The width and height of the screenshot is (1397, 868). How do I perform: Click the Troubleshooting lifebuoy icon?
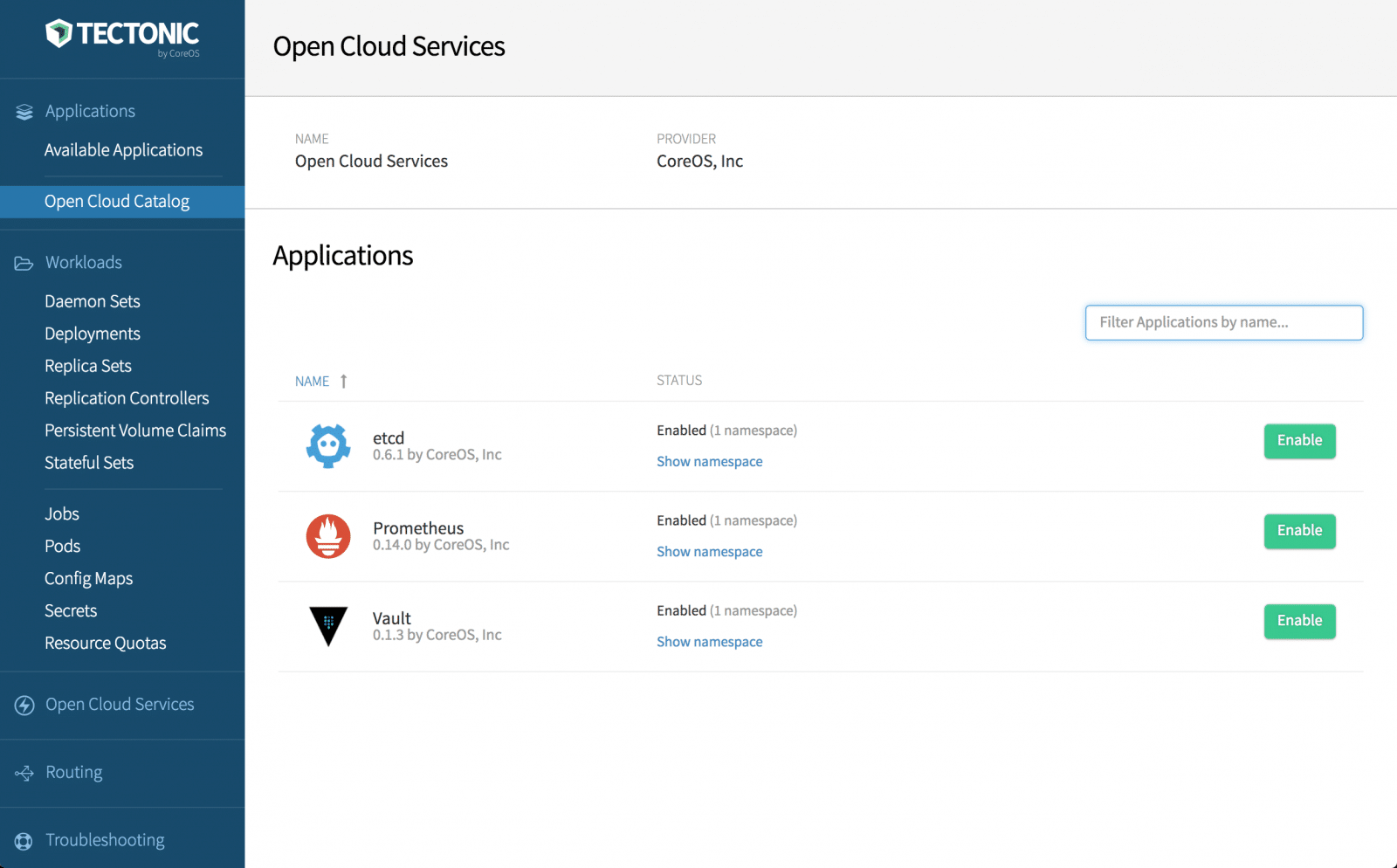coord(24,841)
